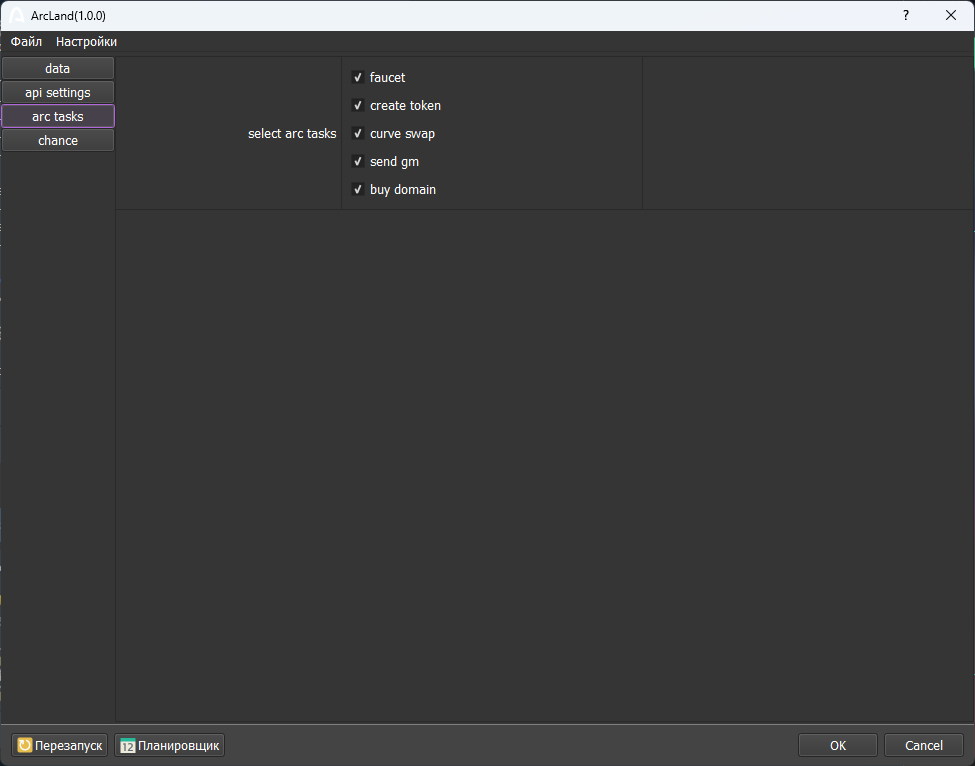Image resolution: width=975 pixels, height=766 pixels.
Task: Open the Файл menu
Action: [x=26, y=42]
